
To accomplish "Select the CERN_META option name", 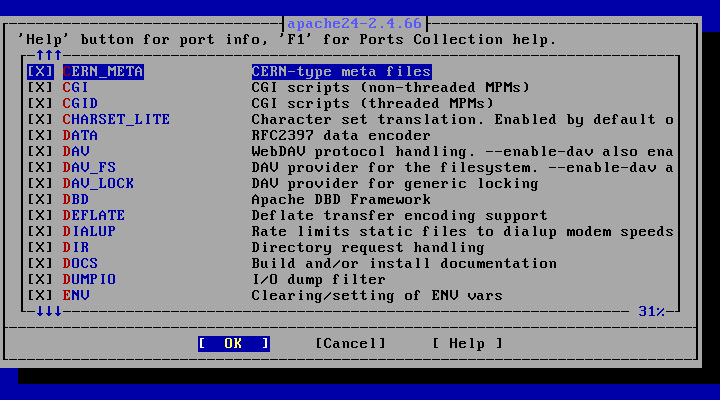I will coord(103,72).
